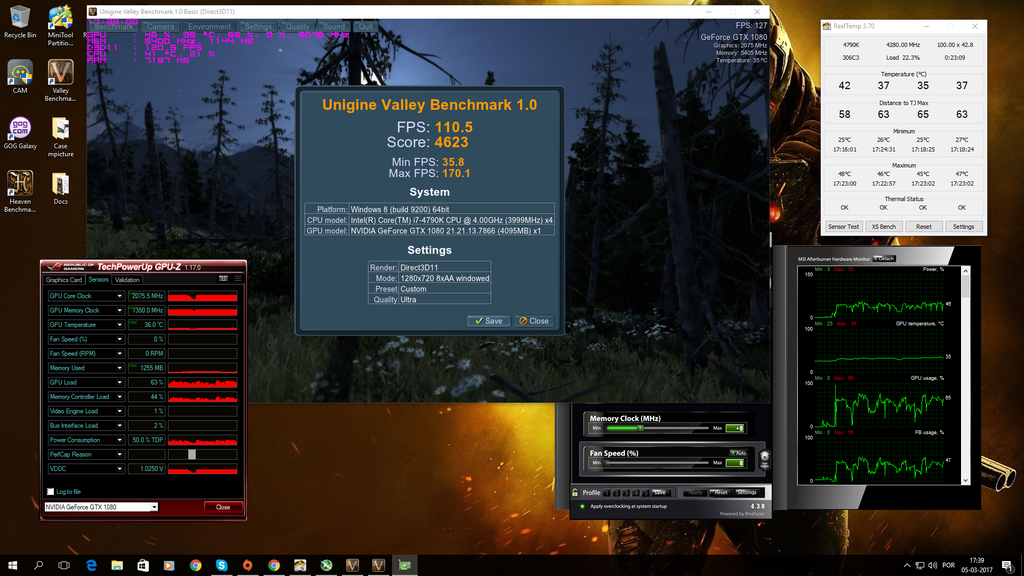Open GPU Memory Clock sensor dropdown

coord(120,310)
